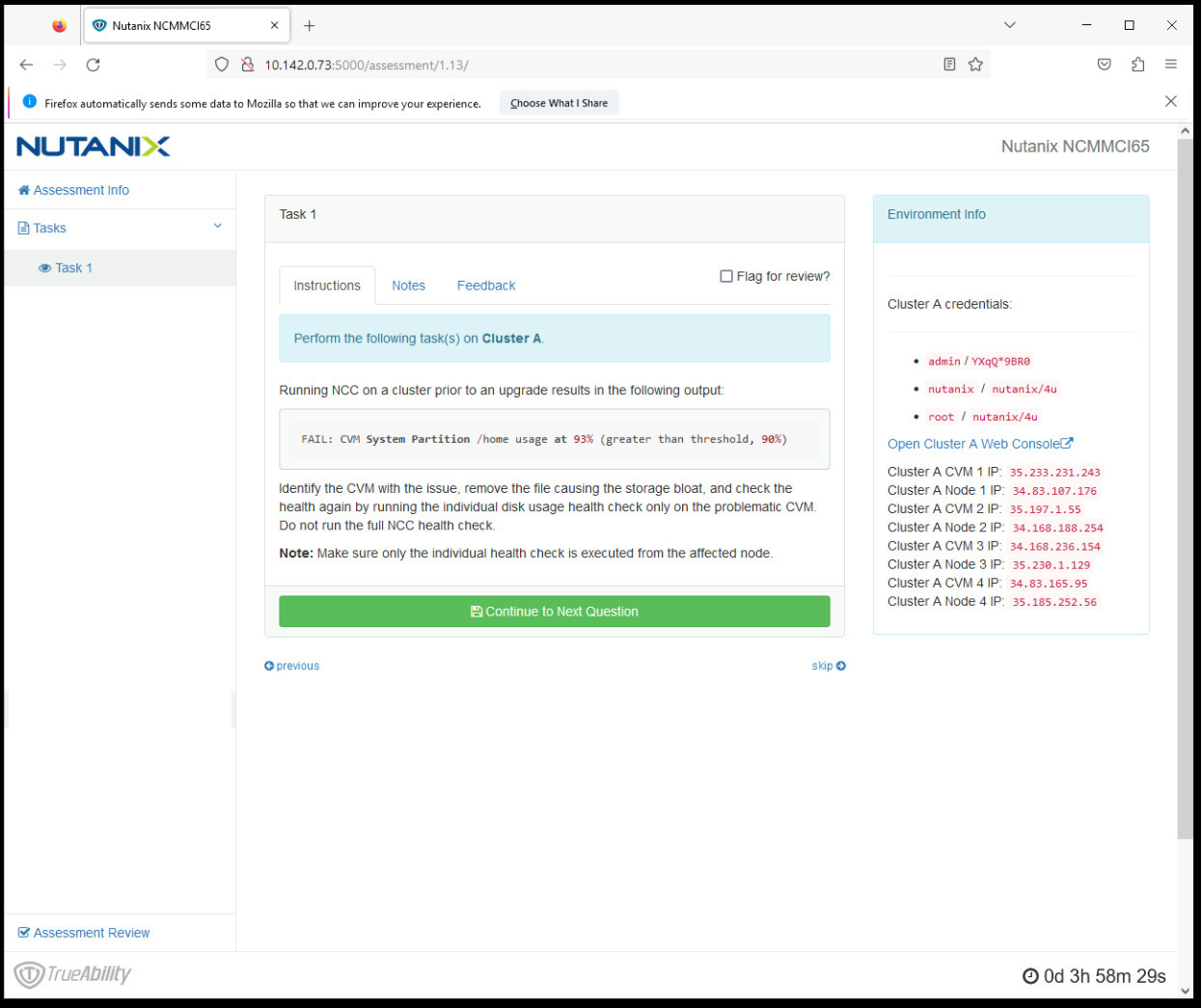Dismiss the Firefox data notification bar
Image resolution: width=1201 pixels, height=1008 pixels.
(1170, 101)
